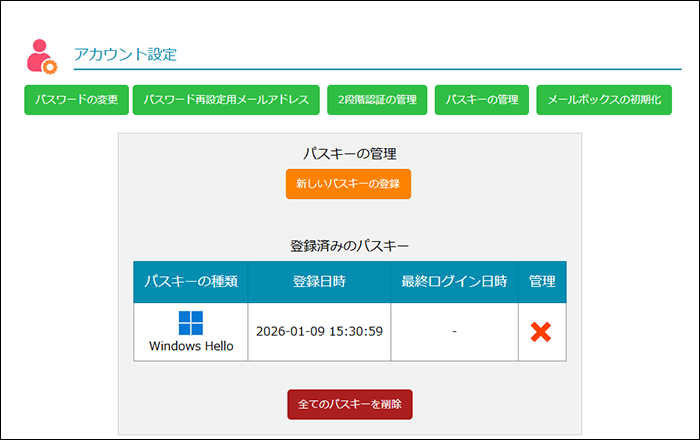Click the empty last-login dash cell
700x440 pixels.
click(x=454, y=331)
